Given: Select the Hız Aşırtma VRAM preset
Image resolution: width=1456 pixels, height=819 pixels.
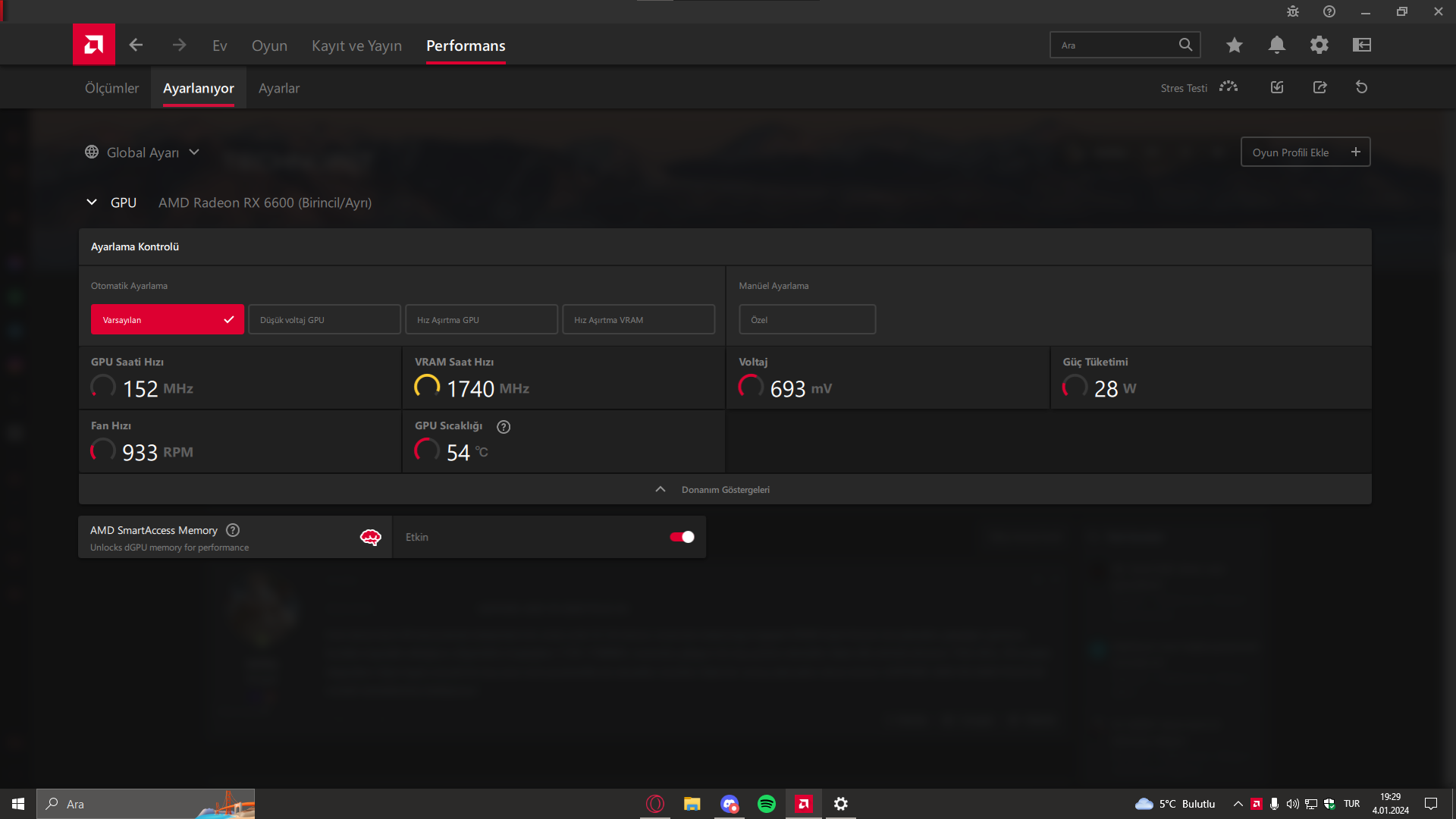Looking at the screenshot, I should [x=638, y=319].
